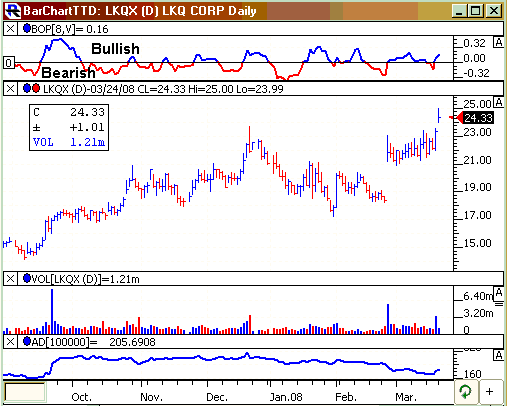Click the 'Jan.08' date axis label
Screen dimensions: 507x406
(x=286, y=397)
